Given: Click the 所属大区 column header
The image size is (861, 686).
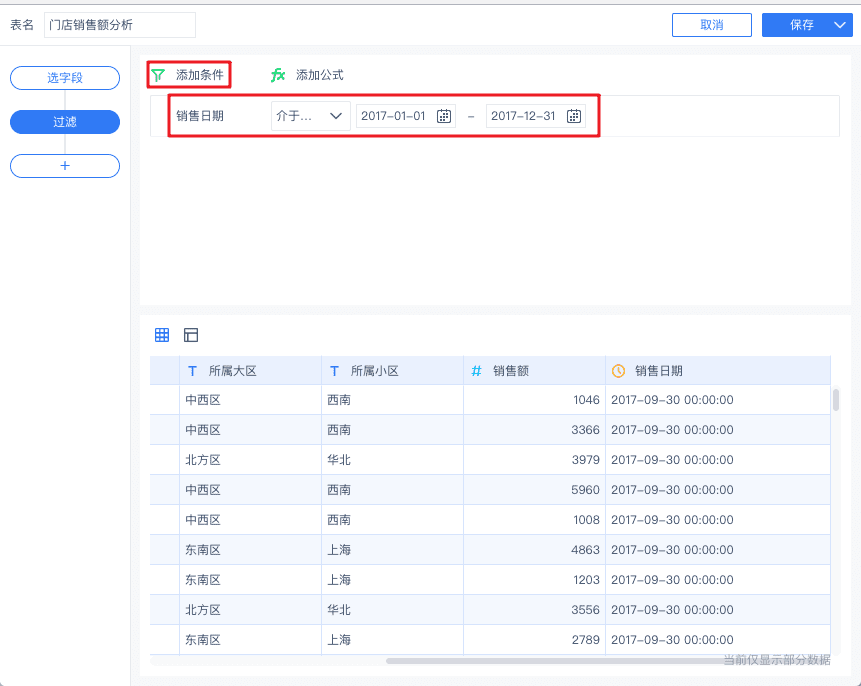Looking at the screenshot, I should click(x=250, y=371).
